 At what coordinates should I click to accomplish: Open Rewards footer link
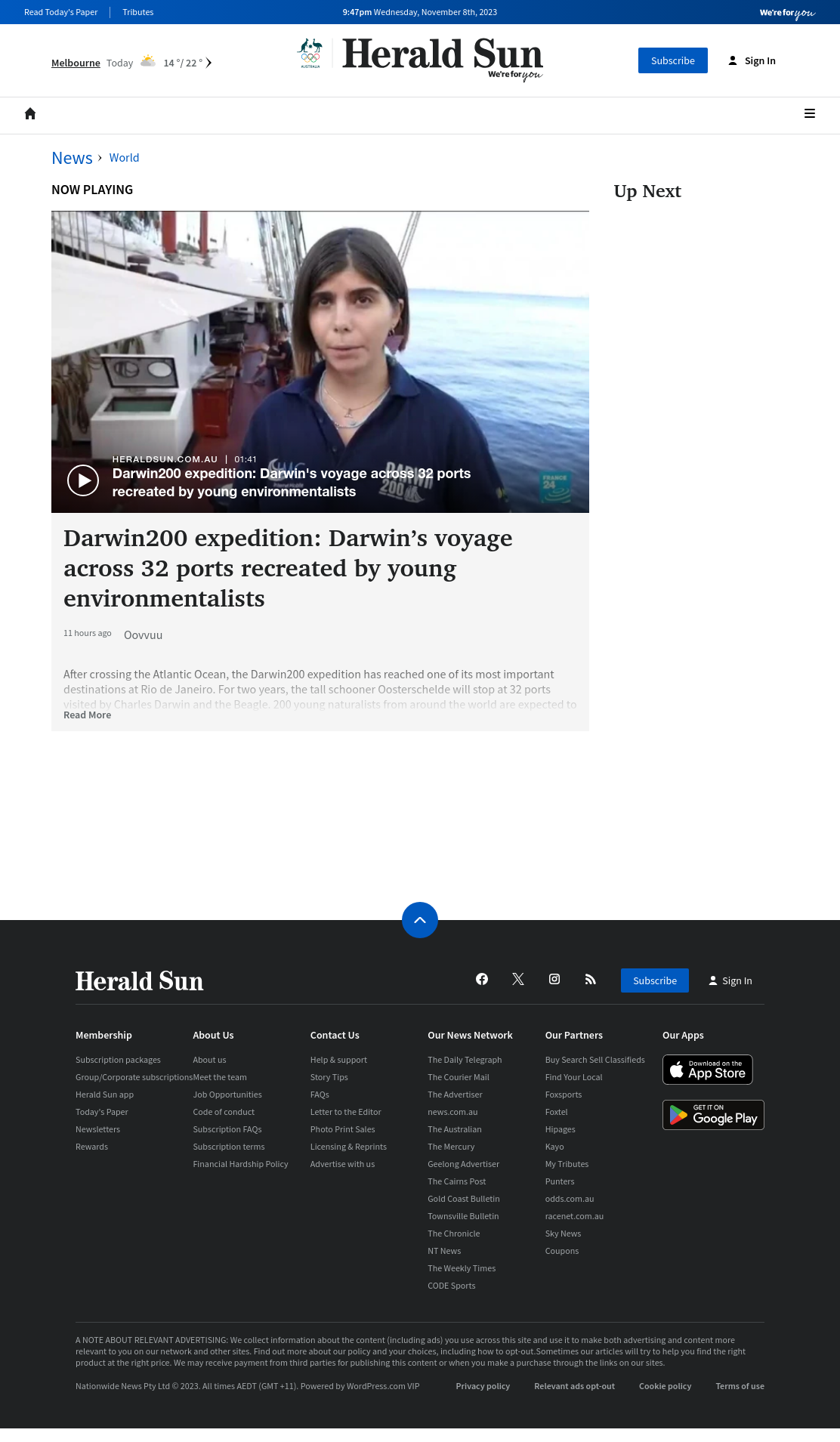(91, 1147)
